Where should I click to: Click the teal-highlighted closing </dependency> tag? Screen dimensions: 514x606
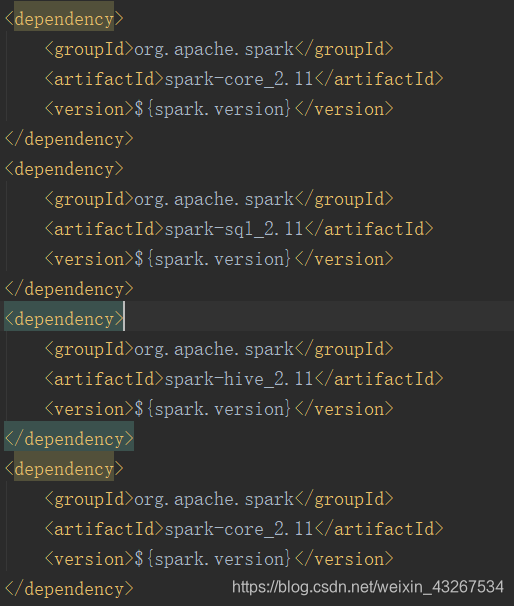pyautogui.click(x=69, y=439)
